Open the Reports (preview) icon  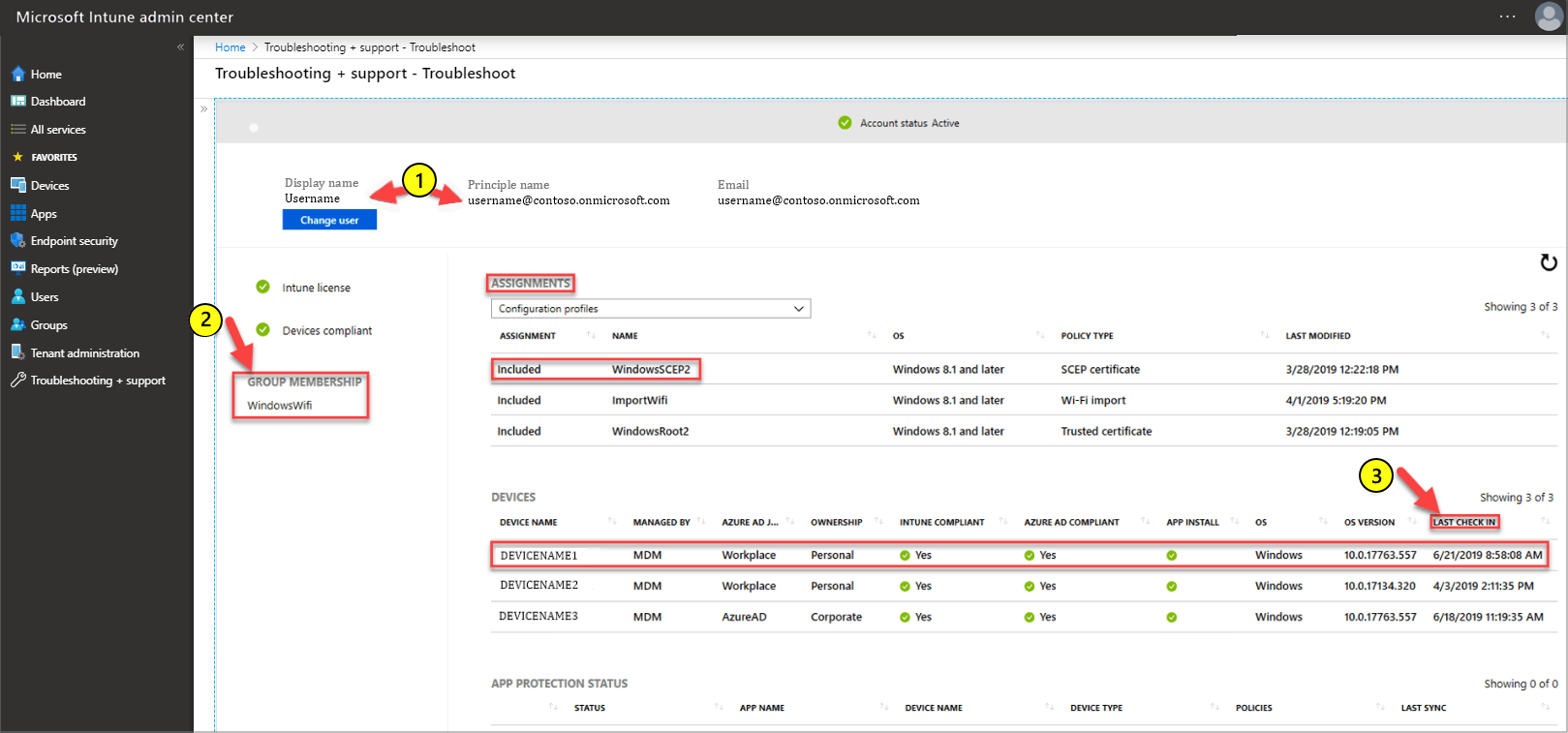click(18, 268)
